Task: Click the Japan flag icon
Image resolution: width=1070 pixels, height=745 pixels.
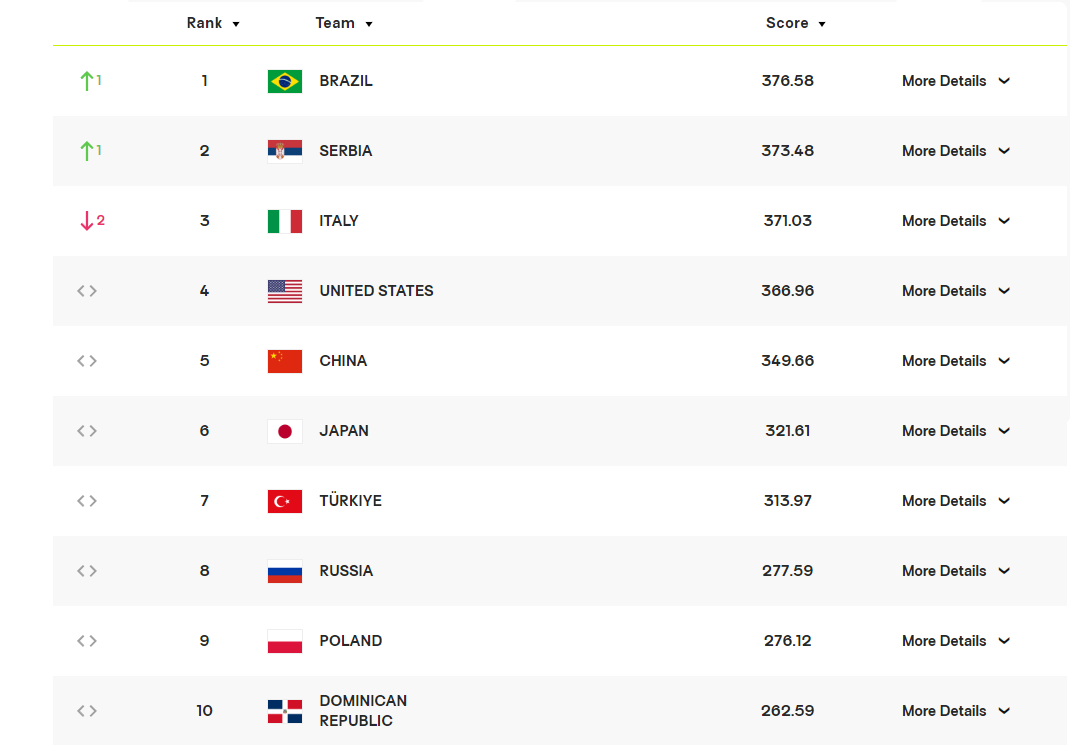Action: (285, 431)
